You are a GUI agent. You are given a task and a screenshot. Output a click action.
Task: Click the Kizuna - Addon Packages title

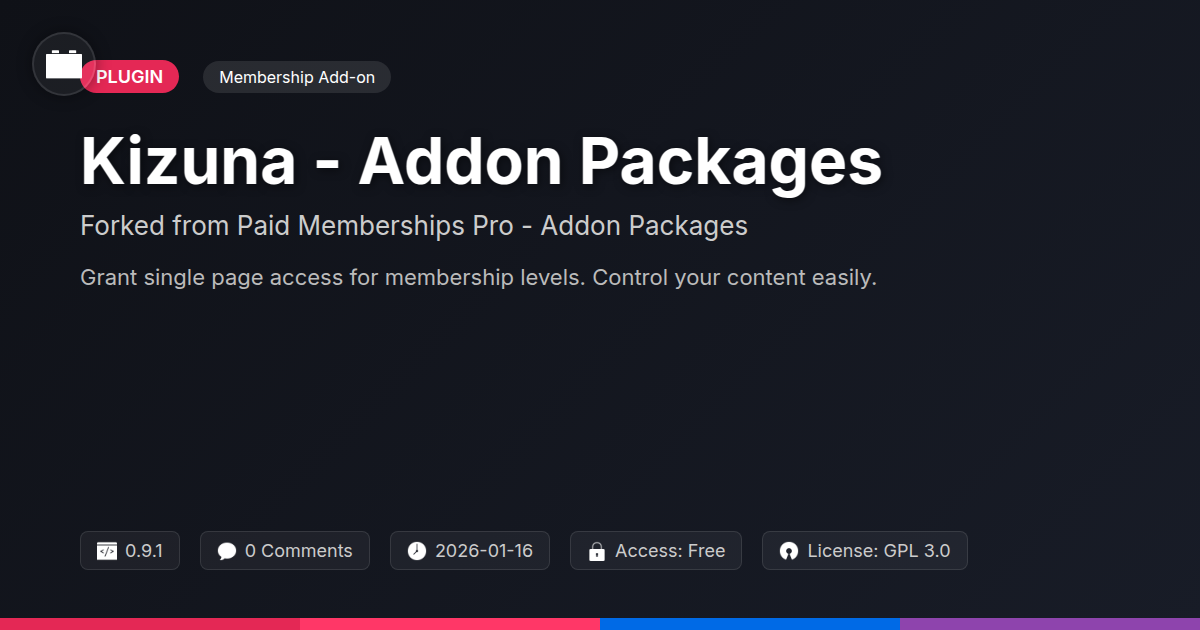[x=481, y=162]
